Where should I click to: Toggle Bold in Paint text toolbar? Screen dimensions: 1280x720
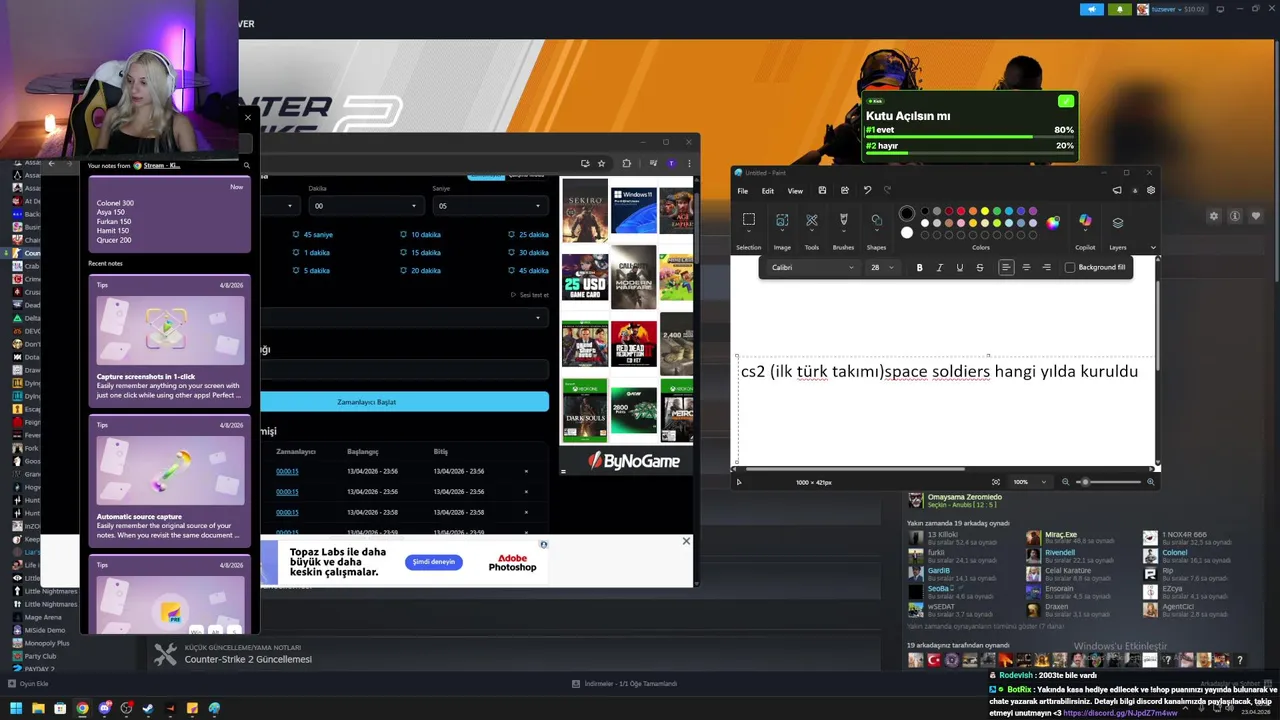920,267
